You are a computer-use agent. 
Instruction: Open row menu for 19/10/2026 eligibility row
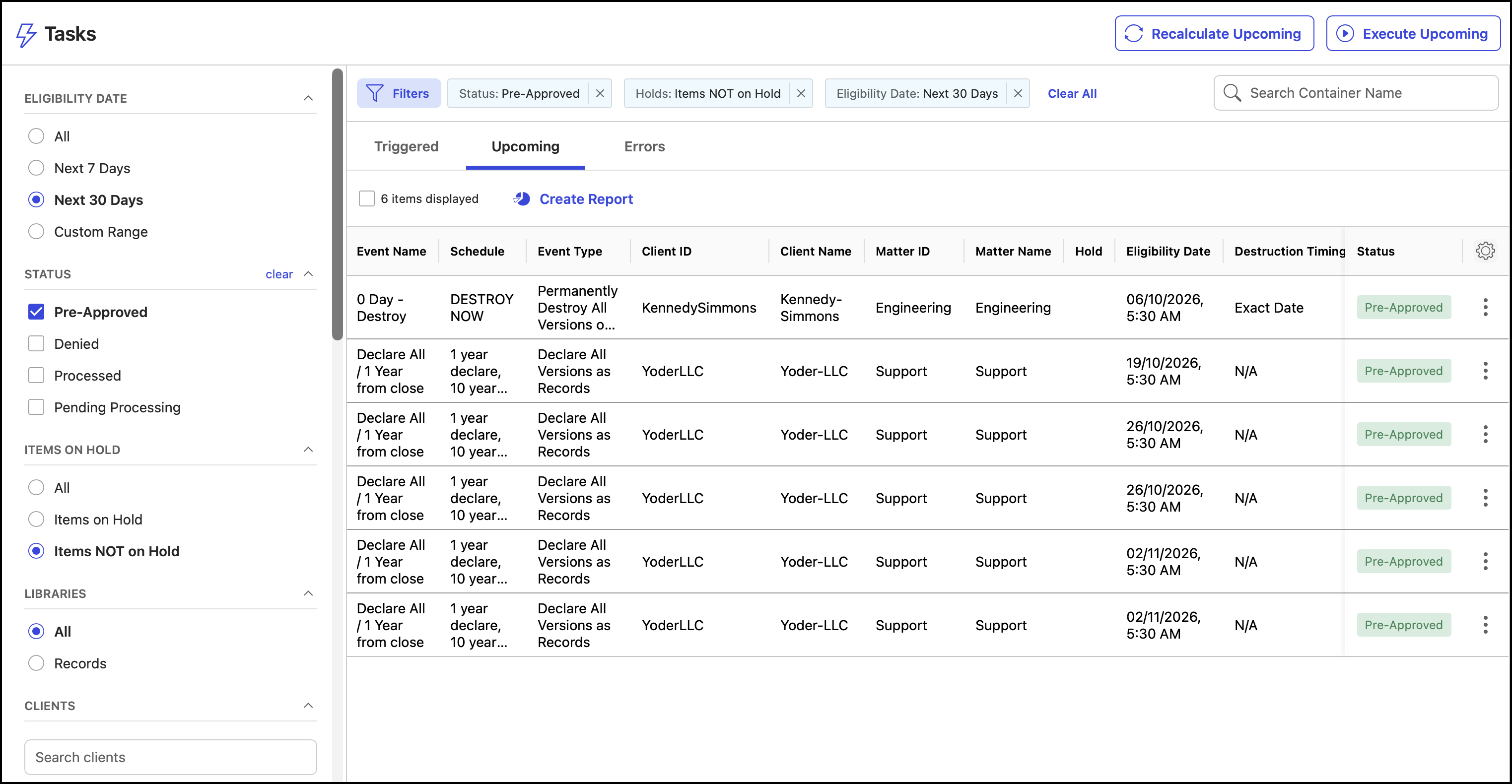pyautogui.click(x=1485, y=371)
